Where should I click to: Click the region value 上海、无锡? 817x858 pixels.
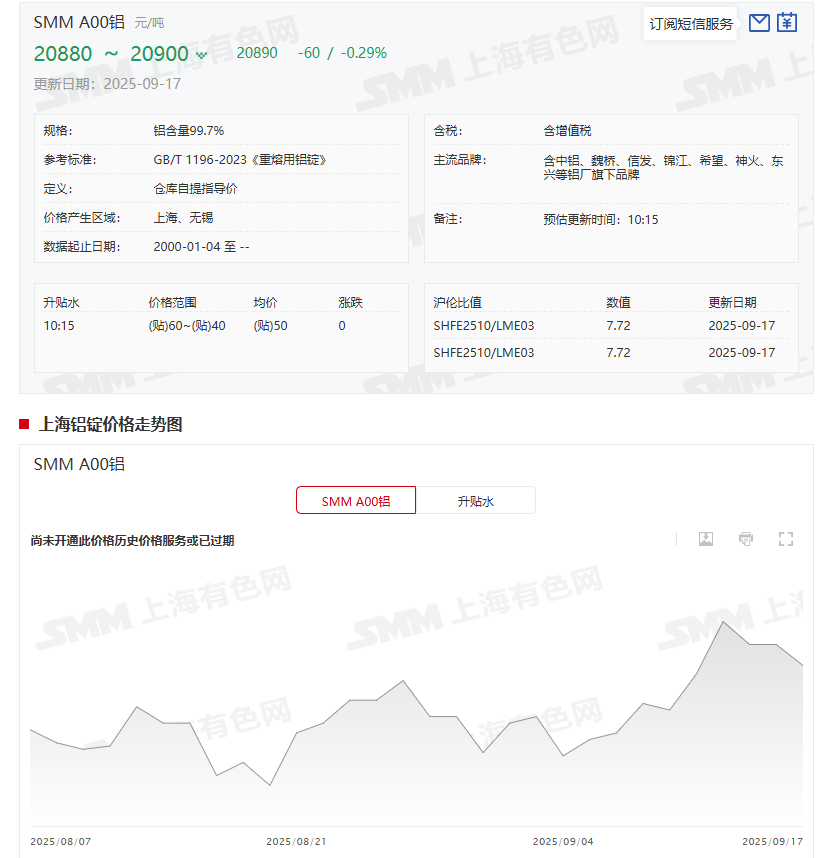183,218
